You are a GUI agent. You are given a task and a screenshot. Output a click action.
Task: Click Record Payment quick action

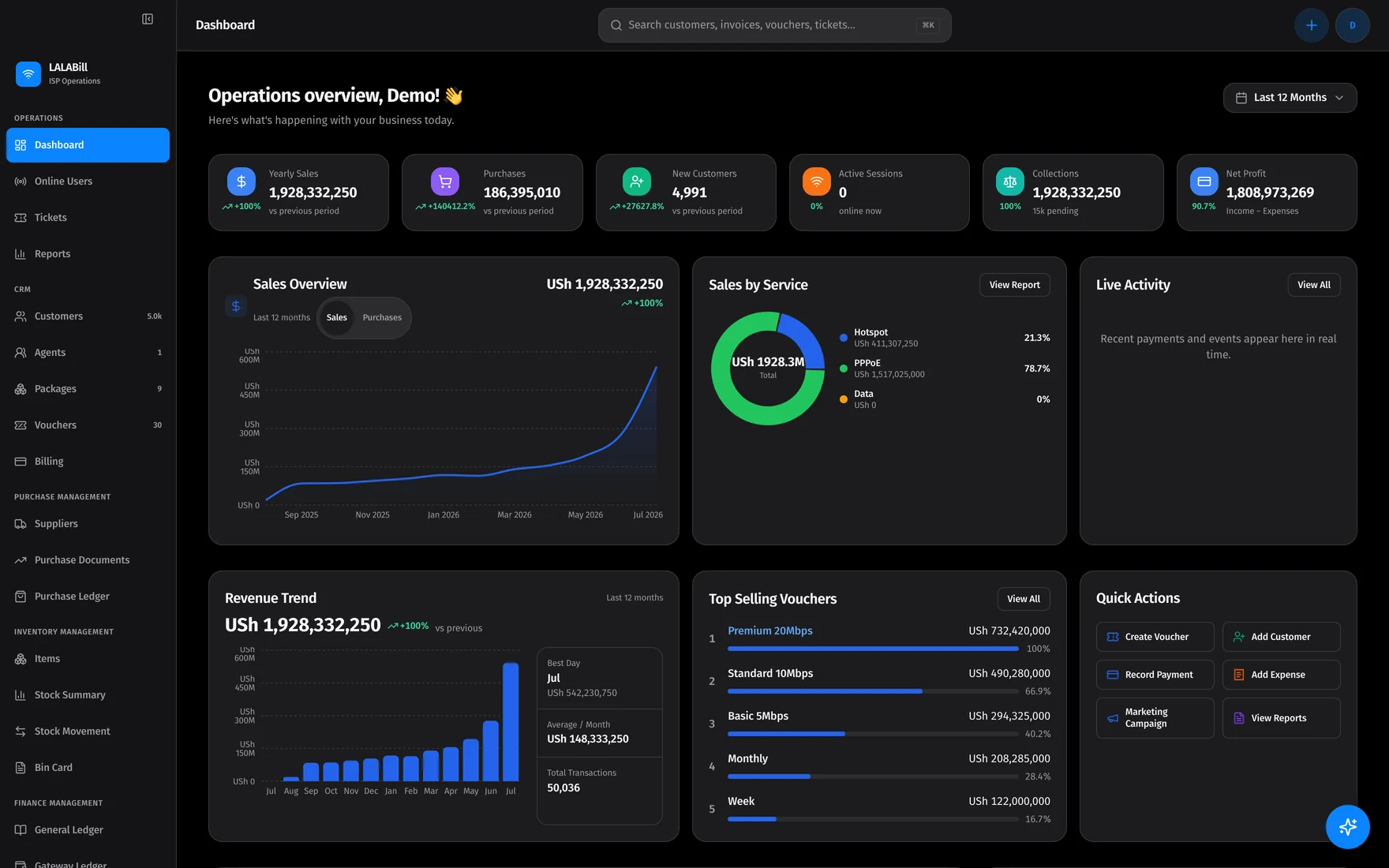(1155, 675)
